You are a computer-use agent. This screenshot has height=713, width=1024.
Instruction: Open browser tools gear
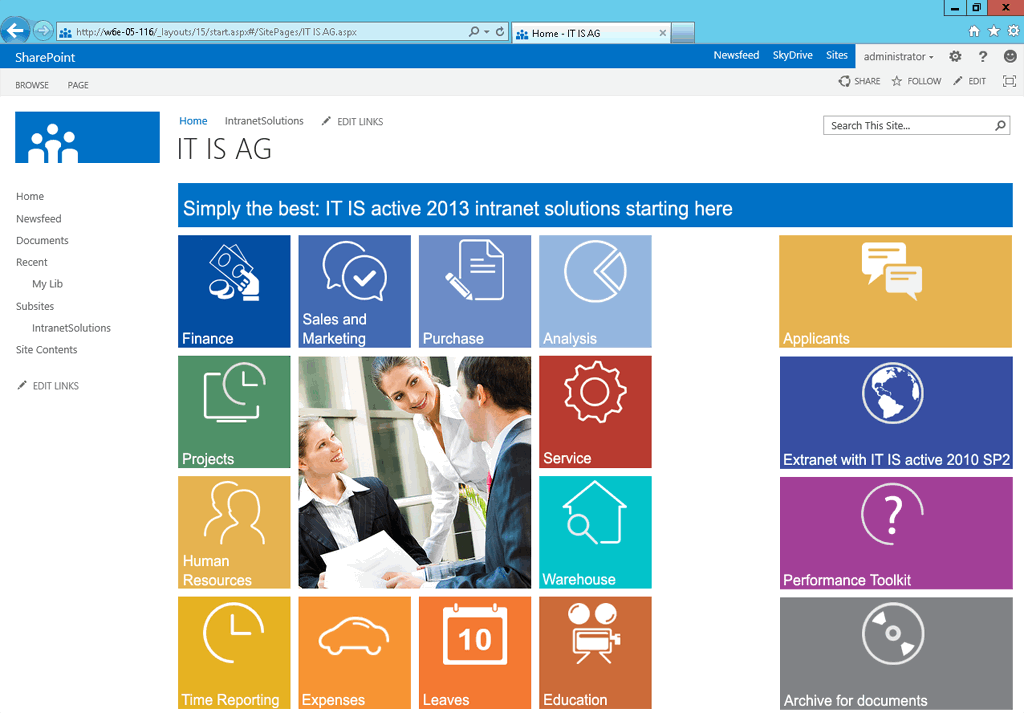point(1013,31)
